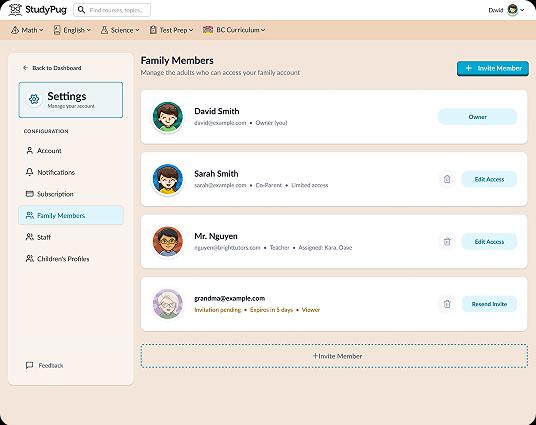
Task: Open David's user avatar menu
Action: 512,10
